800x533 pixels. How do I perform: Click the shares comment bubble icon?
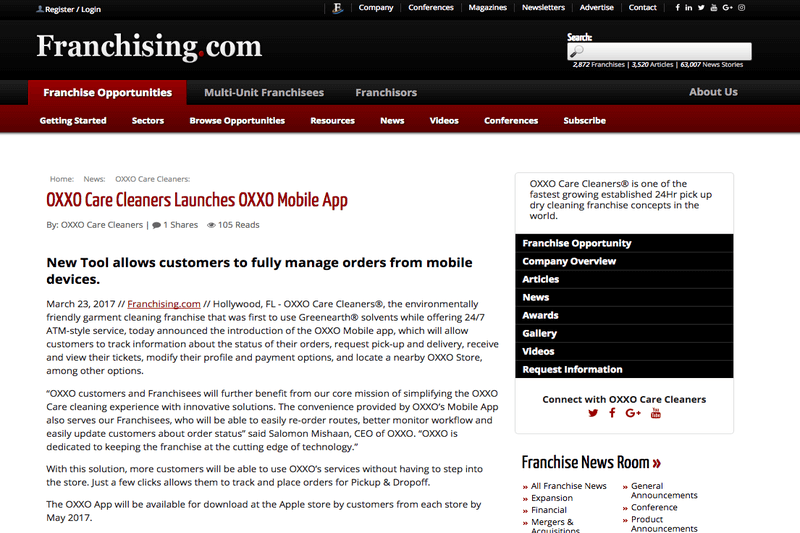pos(157,225)
